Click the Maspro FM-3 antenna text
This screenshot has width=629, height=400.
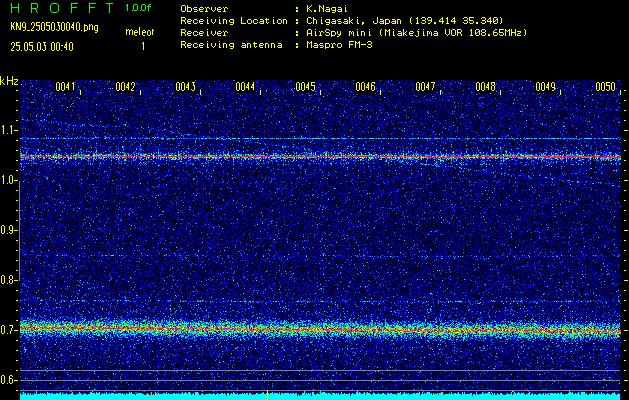[x=339, y=45]
